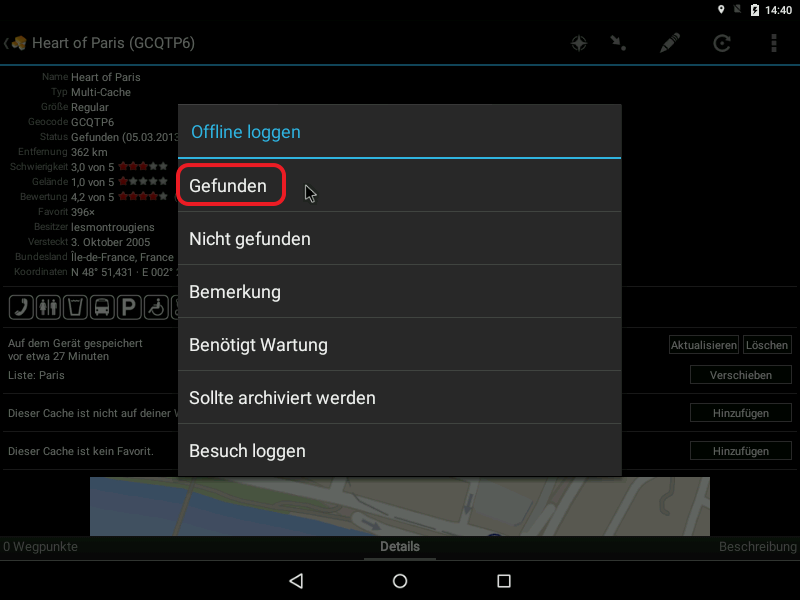Click the "Verschieben" list button

[740, 375]
